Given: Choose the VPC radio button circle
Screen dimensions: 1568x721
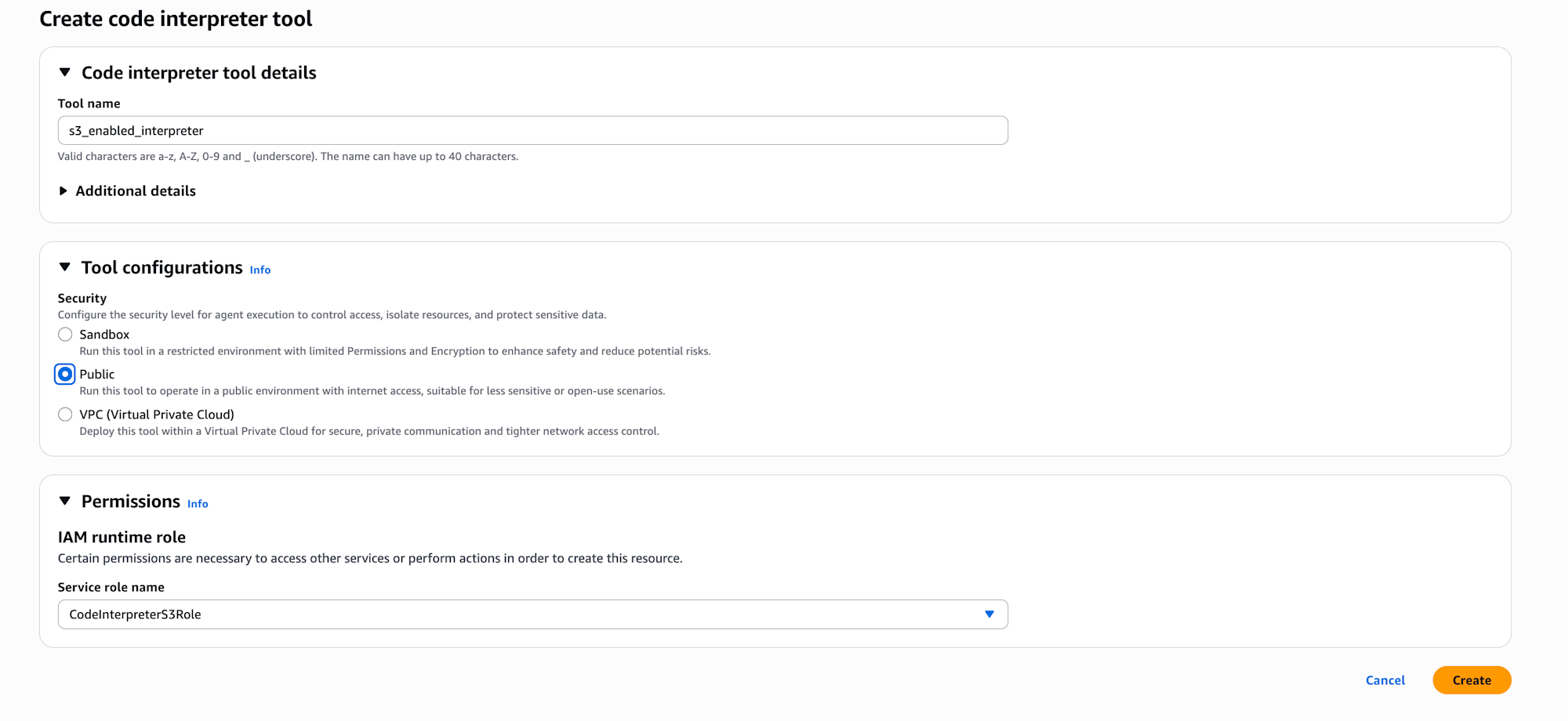Looking at the screenshot, I should (65, 415).
